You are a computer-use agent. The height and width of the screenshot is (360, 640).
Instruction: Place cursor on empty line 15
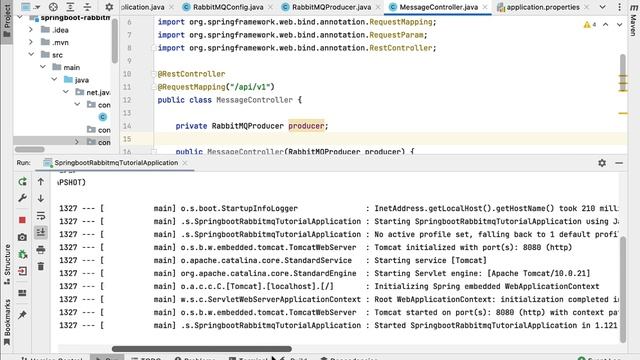click(x=390, y=139)
